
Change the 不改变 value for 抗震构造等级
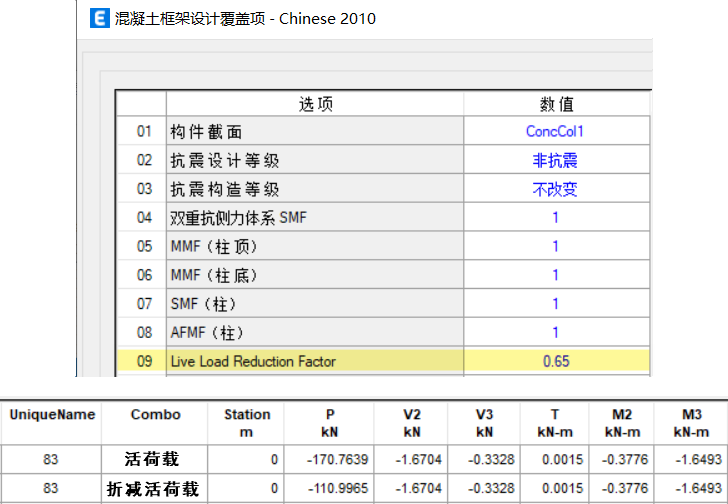555,189
